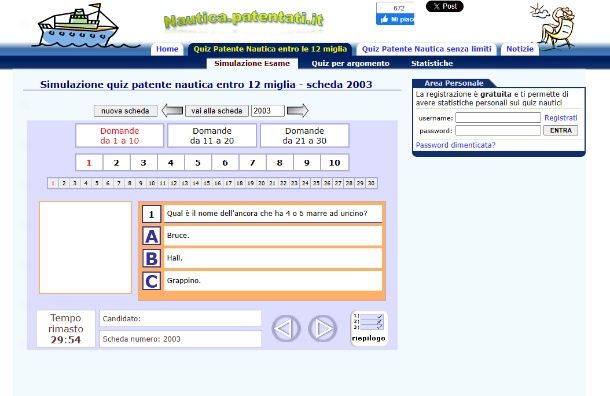The height and width of the screenshot is (396, 610).
Task: Go to previous scheda with left arrow
Action: (172, 111)
